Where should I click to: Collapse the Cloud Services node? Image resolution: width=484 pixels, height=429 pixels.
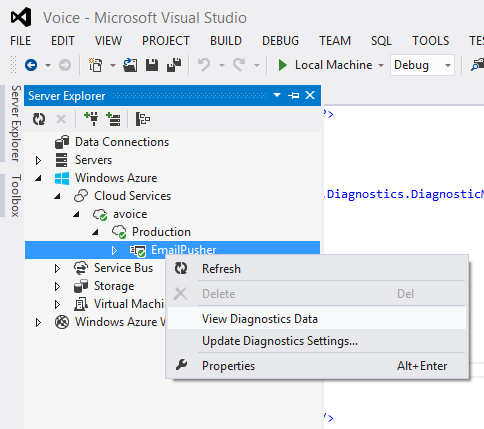pos(57,196)
